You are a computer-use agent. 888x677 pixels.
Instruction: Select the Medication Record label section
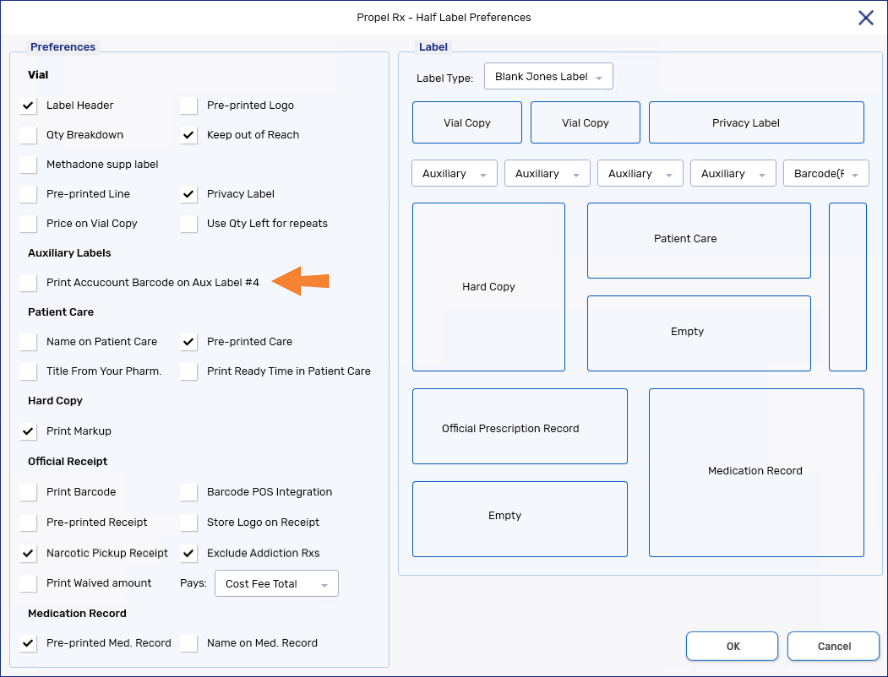(x=755, y=471)
